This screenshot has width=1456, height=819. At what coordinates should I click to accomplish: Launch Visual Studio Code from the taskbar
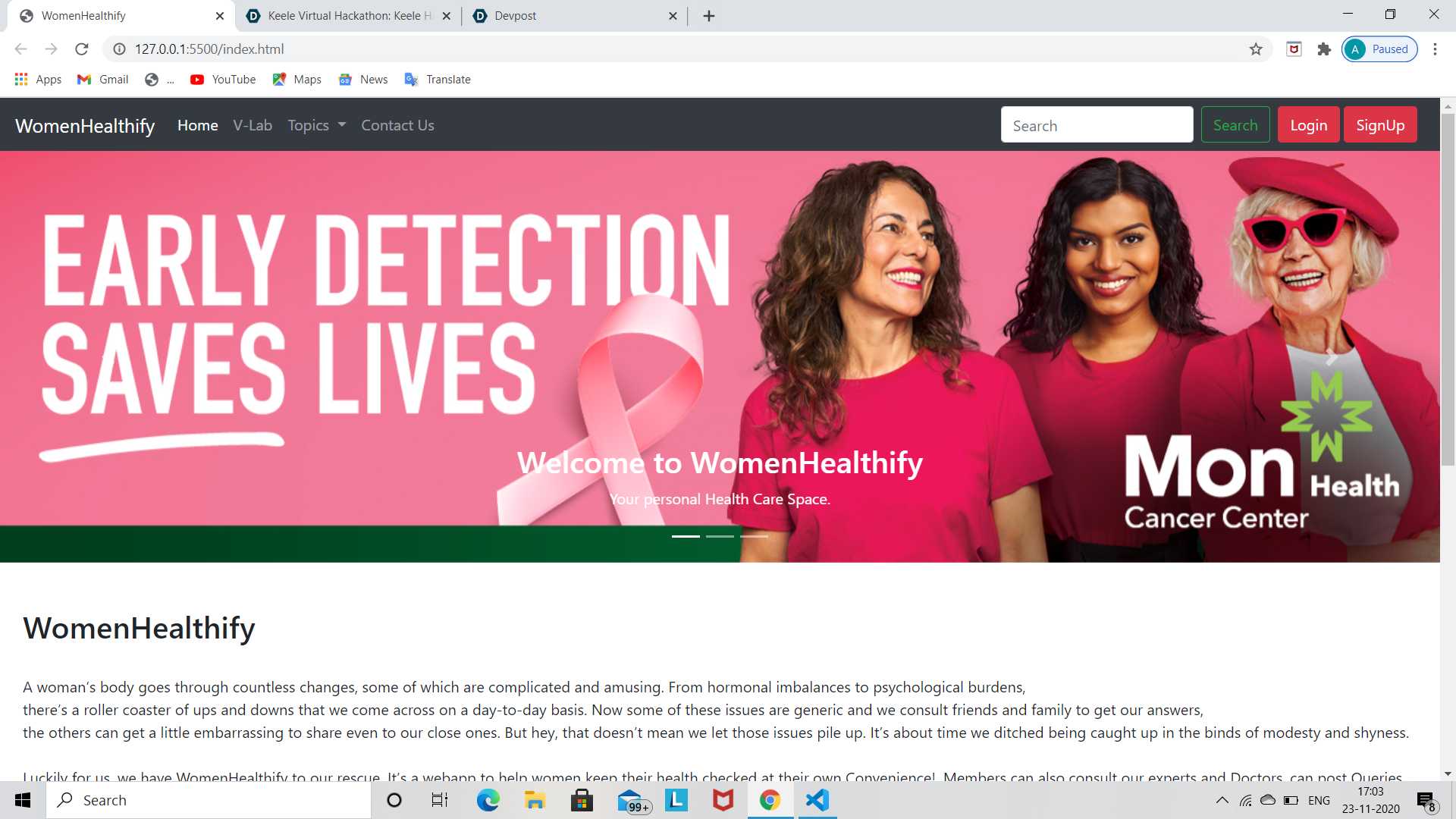(x=817, y=800)
